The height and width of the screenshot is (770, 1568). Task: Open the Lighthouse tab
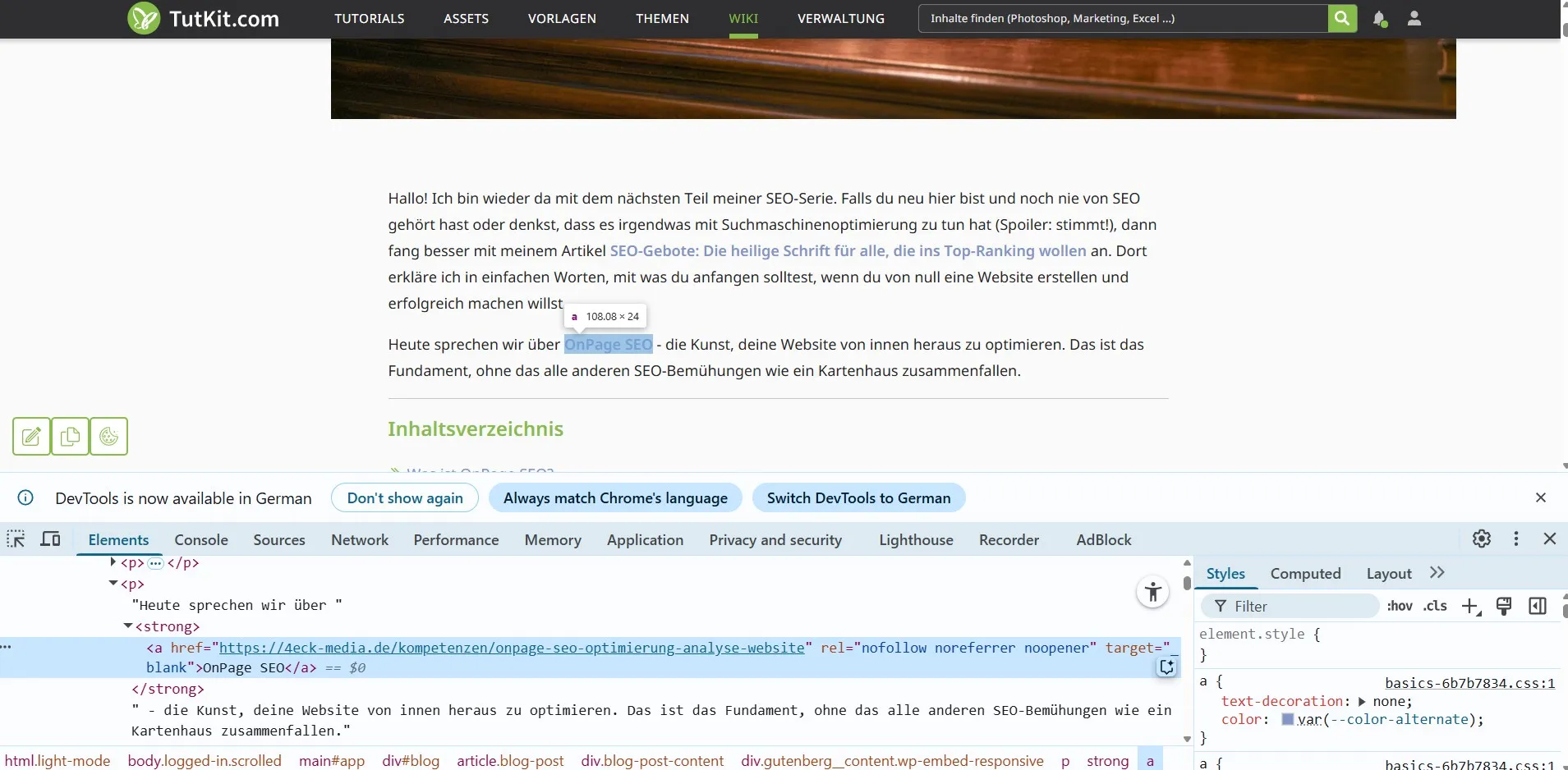pos(916,539)
